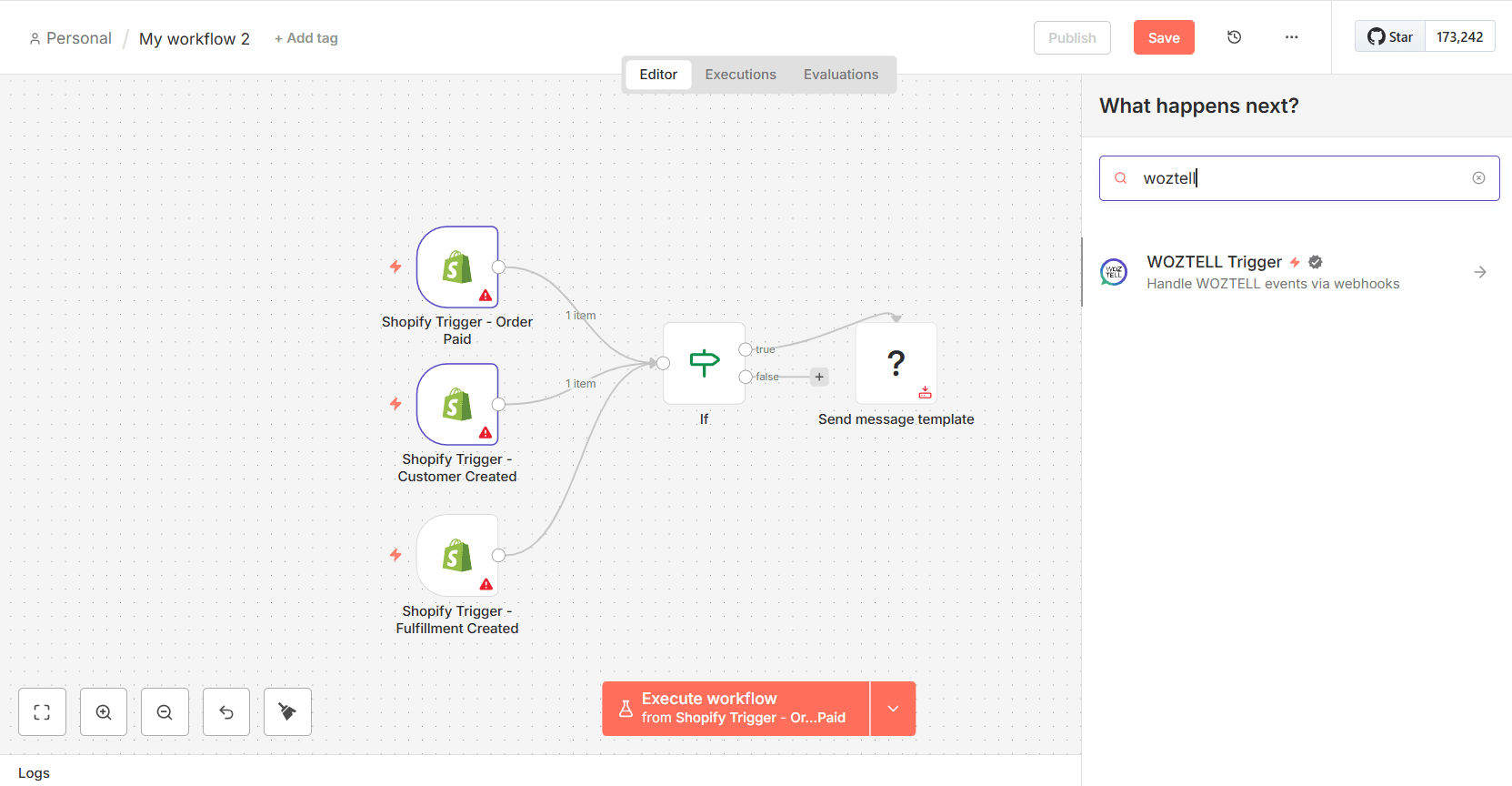Click Shopify Trigger - Fulfillment Created node

457,556
